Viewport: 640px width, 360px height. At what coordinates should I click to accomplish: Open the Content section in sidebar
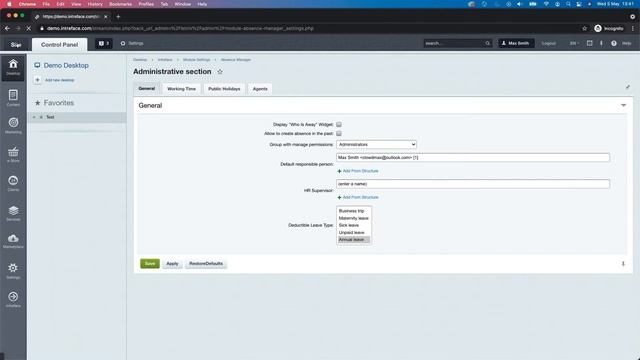click(13, 98)
